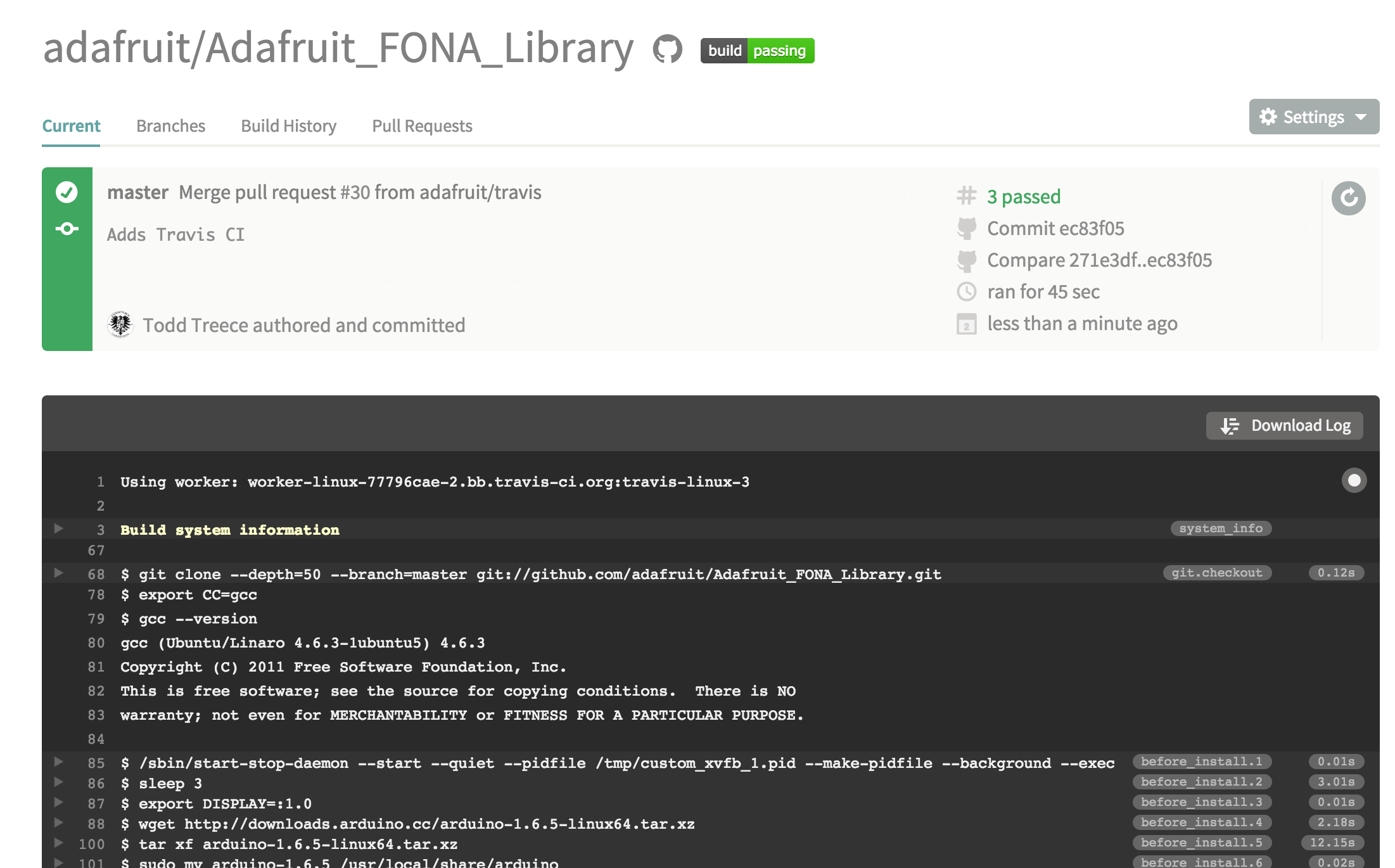Expand the start-stop-daemon log line 85
The width and height of the screenshot is (1395, 868).
[58, 762]
